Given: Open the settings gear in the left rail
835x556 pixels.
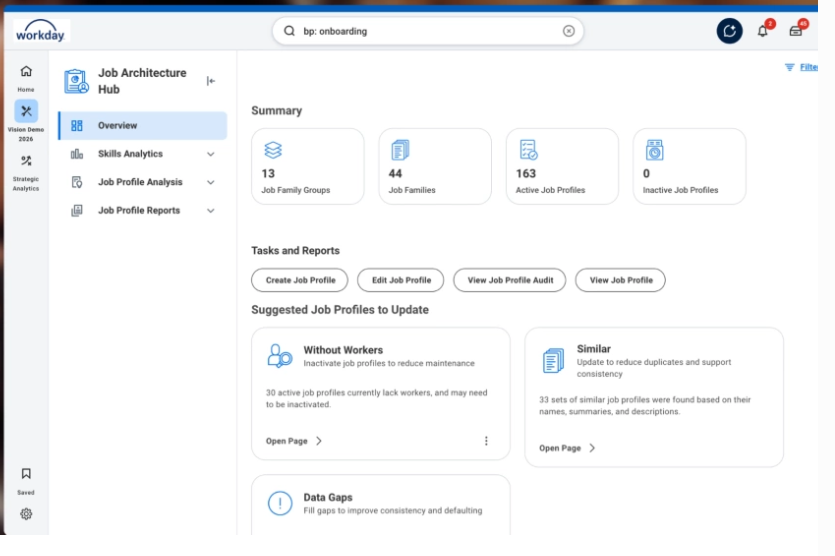Looking at the screenshot, I should pos(26,514).
